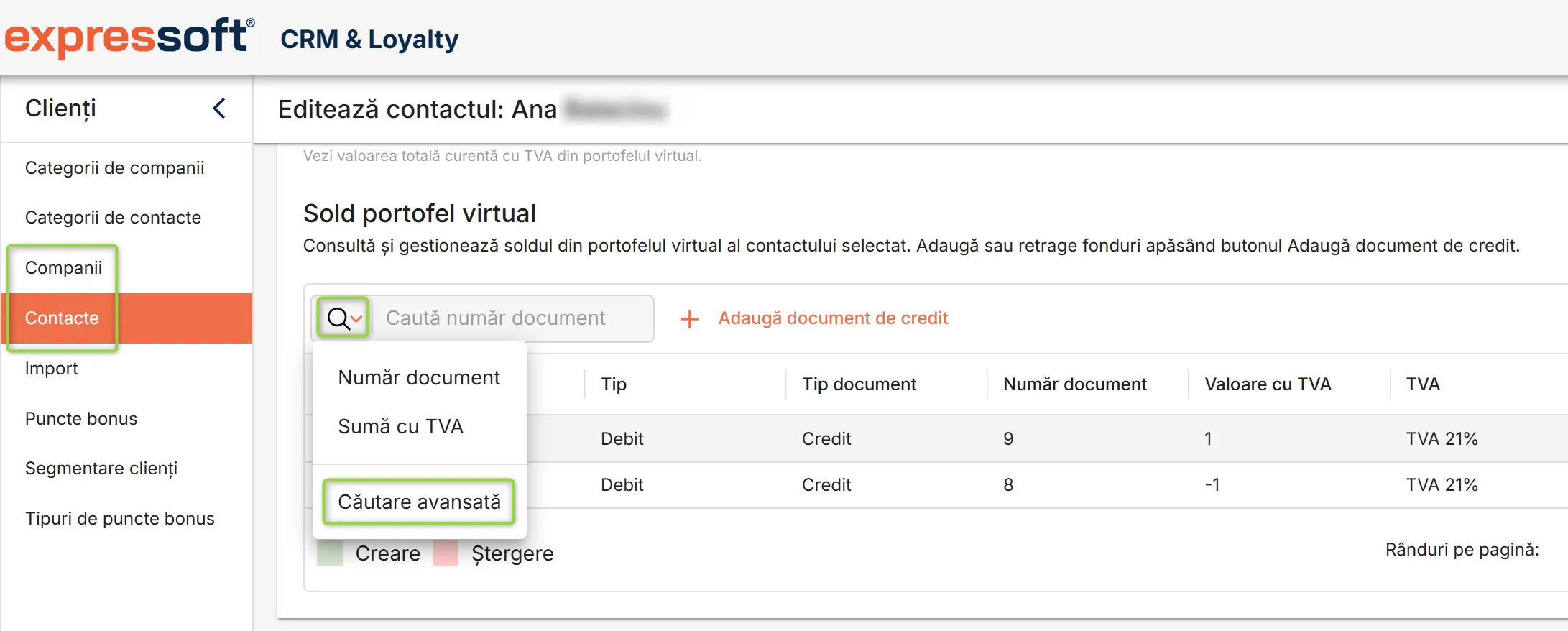Image resolution: width=1568 pixels, height=631 pixels.
Task: Click the green Creare legend swatch
Action: [x=330, y=553]
